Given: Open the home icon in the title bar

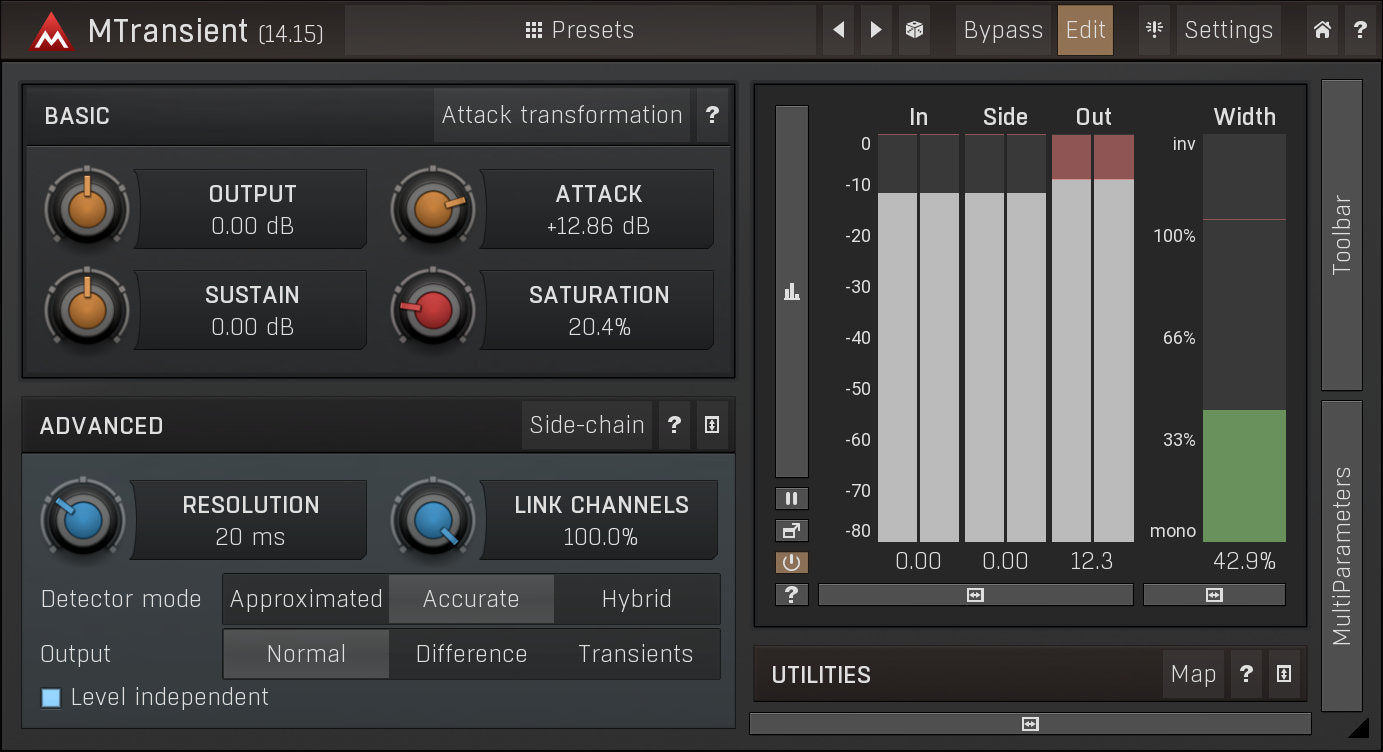Looking at the screenshot, I should point(1322,30).
